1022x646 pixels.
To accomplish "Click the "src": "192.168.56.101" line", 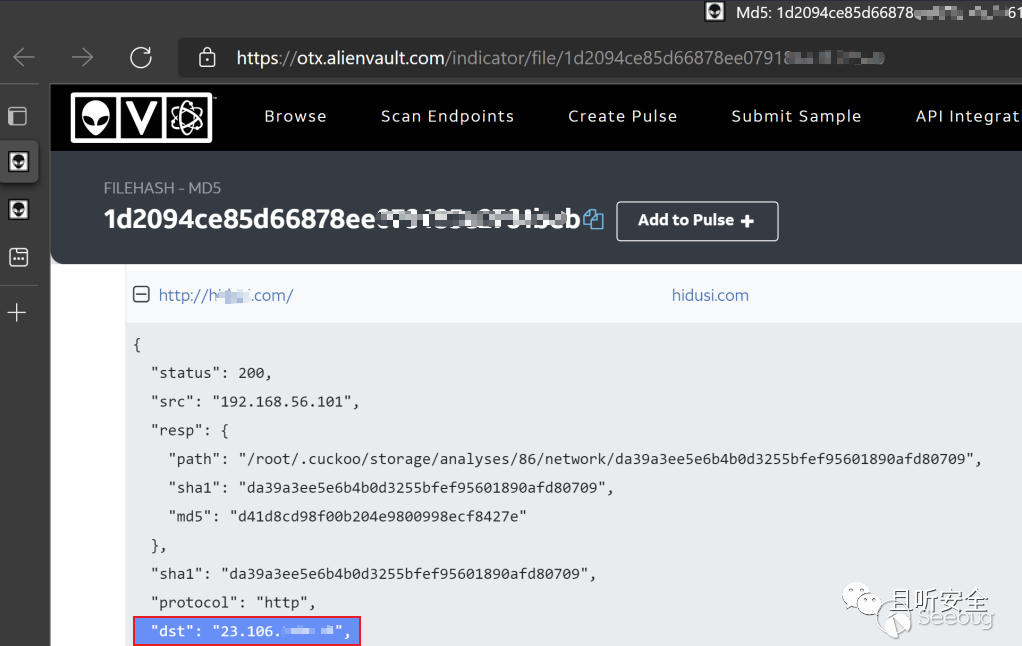I will (x=255, y=402).
